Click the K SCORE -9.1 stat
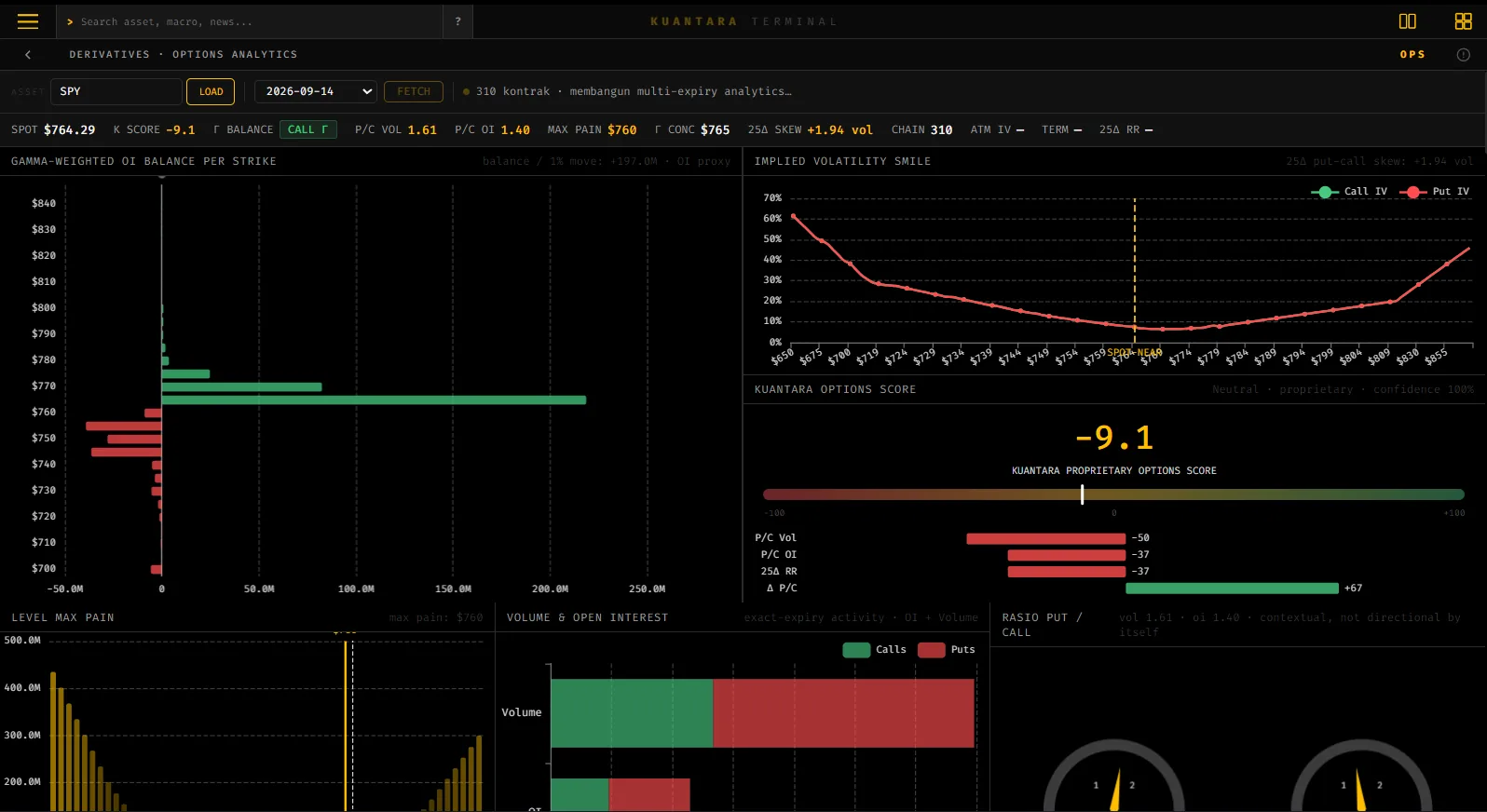This screenshot has width=1487, height=812. coord(154,129)
